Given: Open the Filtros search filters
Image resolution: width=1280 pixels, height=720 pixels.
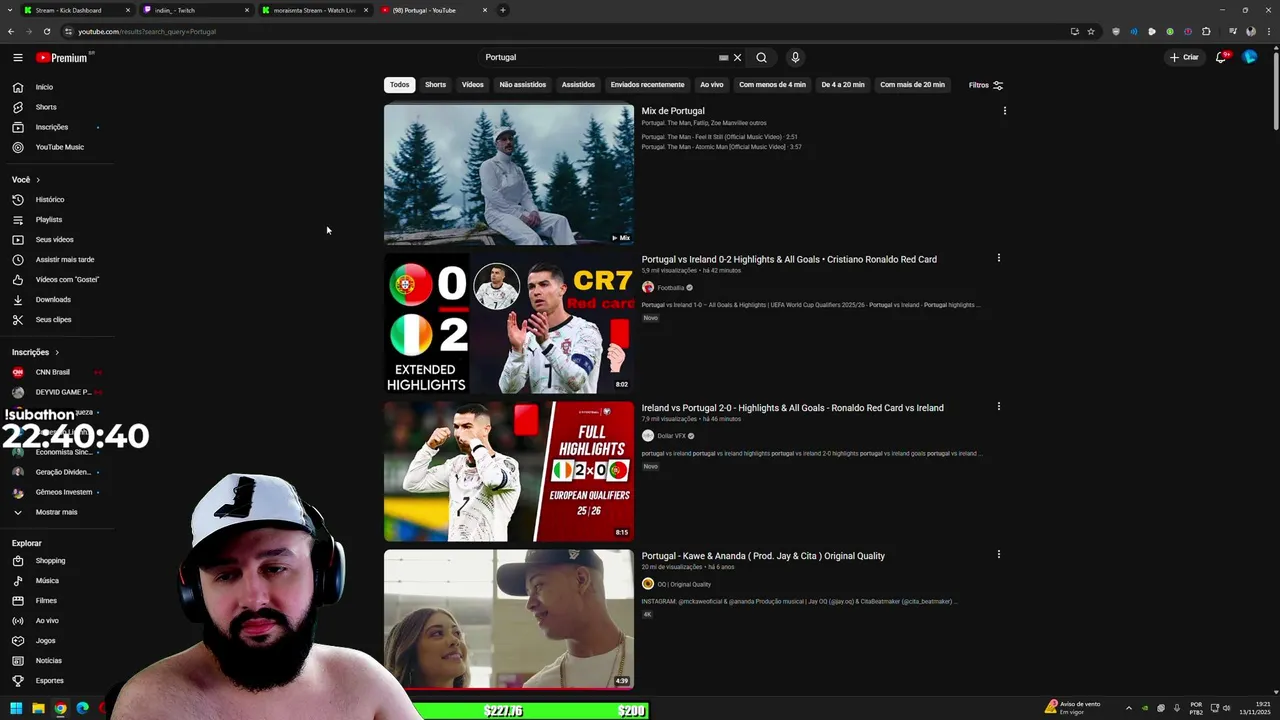Looking at the screenshot, I should pos(986,85).
